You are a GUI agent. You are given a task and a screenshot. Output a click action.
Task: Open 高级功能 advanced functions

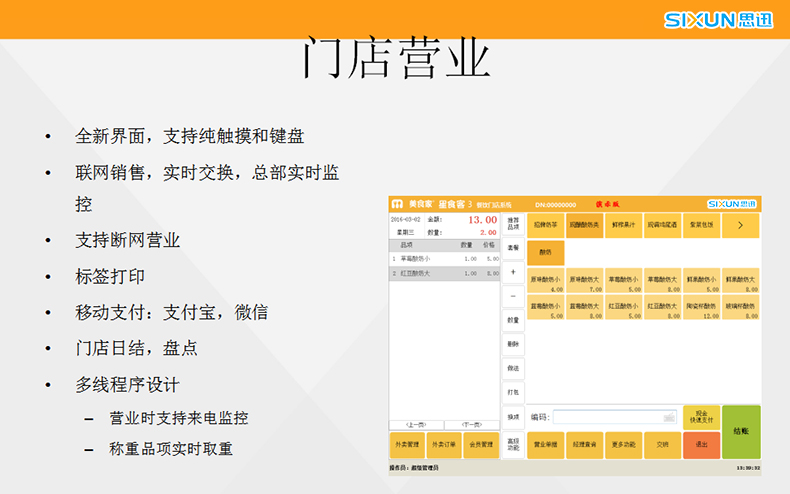click(513, 444)
